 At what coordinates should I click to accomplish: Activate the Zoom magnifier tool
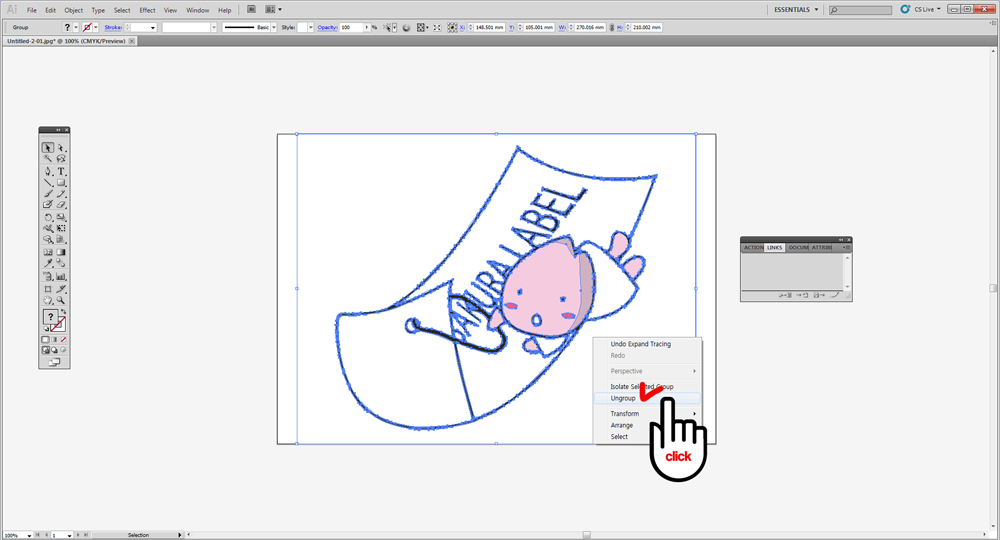click(x=61, y=300)
